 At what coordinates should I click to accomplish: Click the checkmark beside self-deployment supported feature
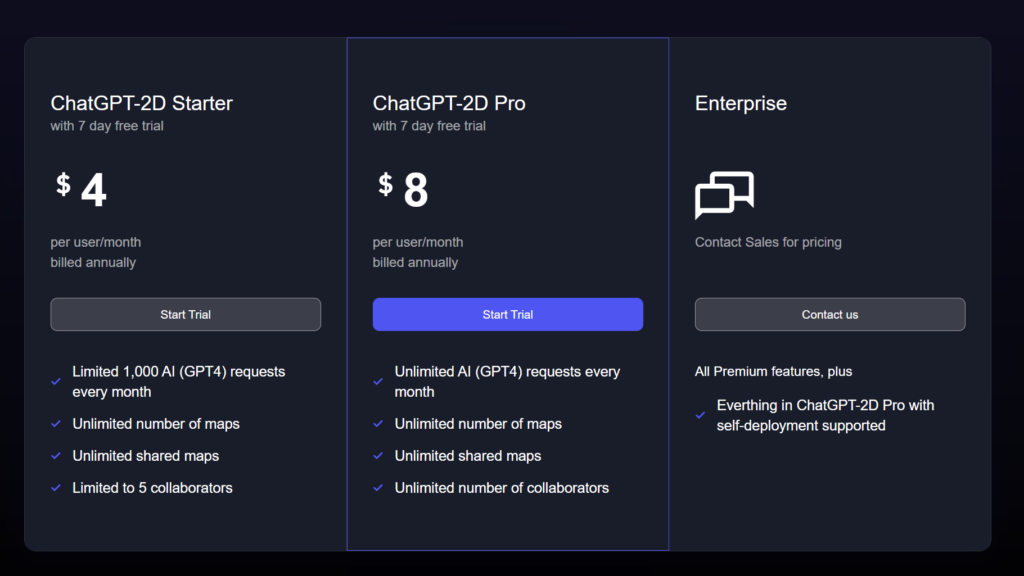(700, 415)
